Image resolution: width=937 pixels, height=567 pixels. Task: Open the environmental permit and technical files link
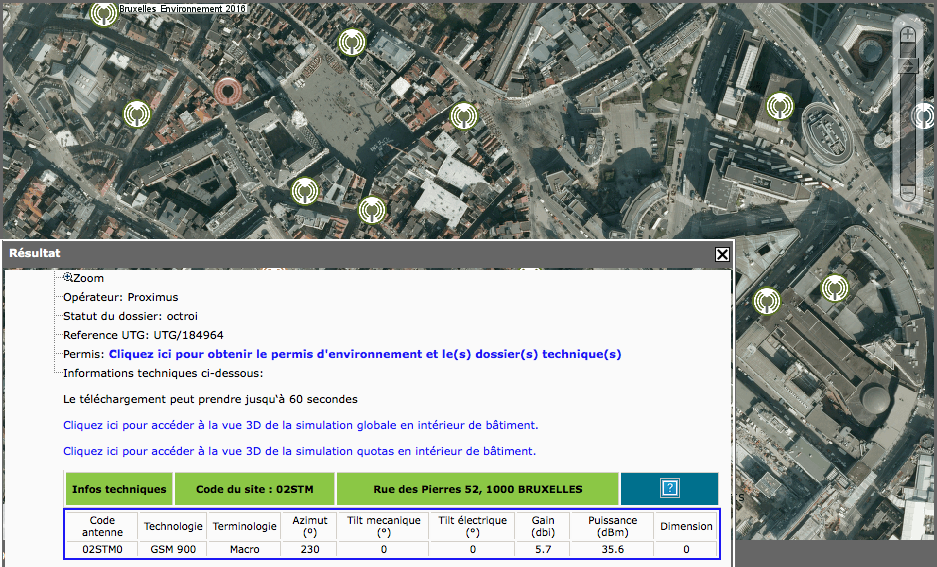coord(365,354)
